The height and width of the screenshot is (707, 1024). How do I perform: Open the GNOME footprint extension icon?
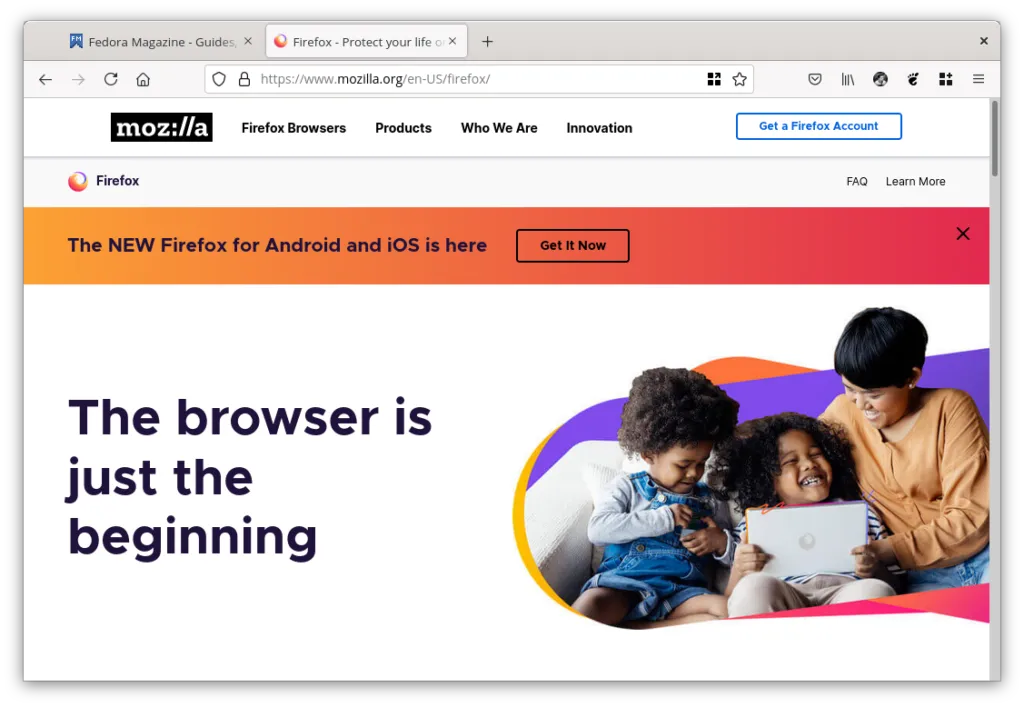[913, 79]
